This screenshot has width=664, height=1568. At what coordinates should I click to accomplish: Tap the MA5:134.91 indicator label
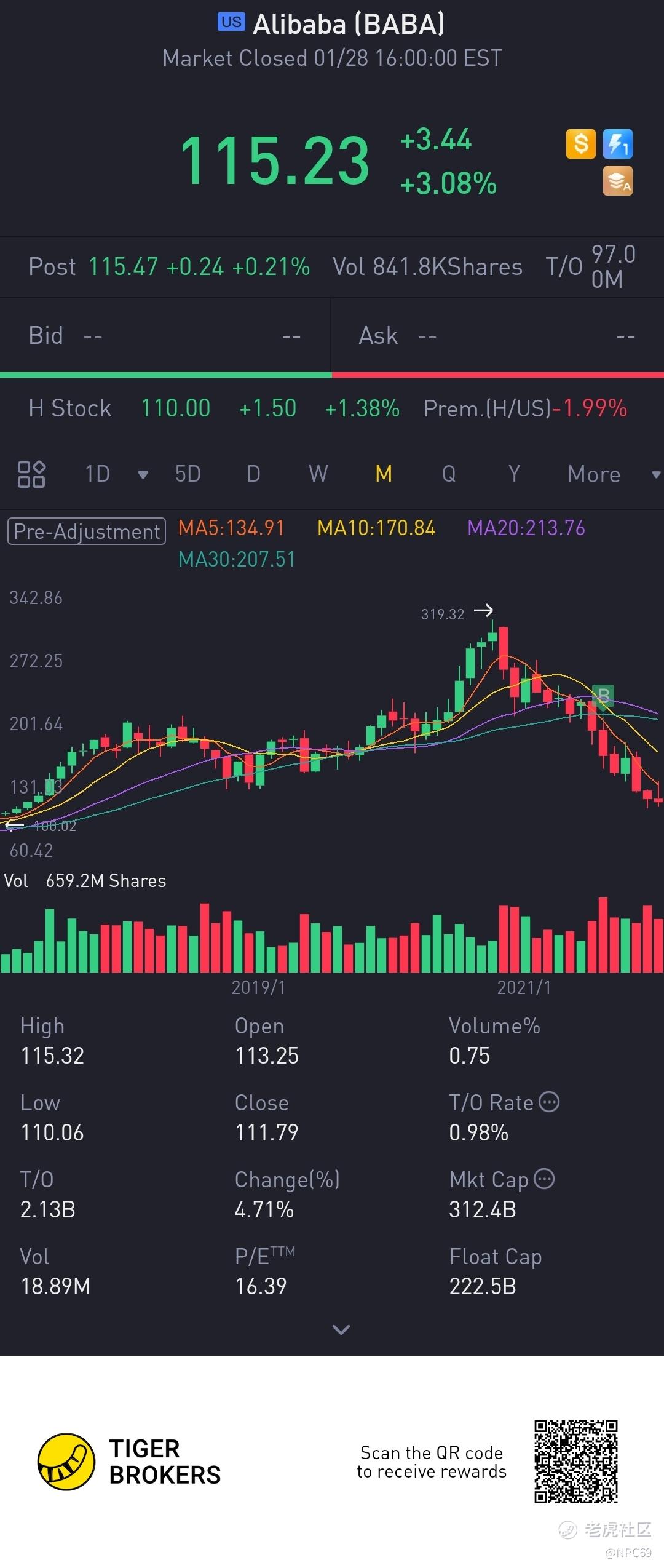pyautogui.click(x=232, y=528)
